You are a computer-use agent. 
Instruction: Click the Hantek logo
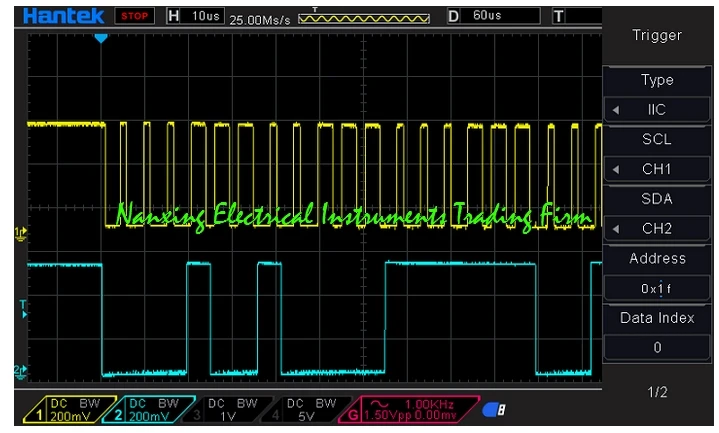63,16
